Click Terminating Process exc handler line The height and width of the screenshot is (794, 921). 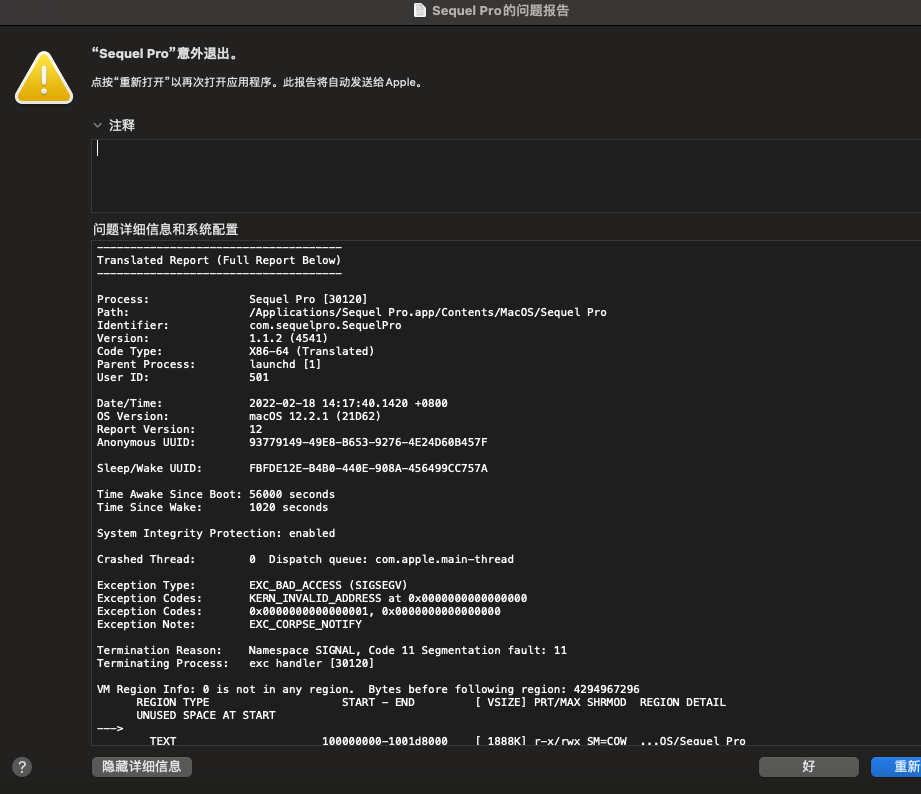click(236, 663)
